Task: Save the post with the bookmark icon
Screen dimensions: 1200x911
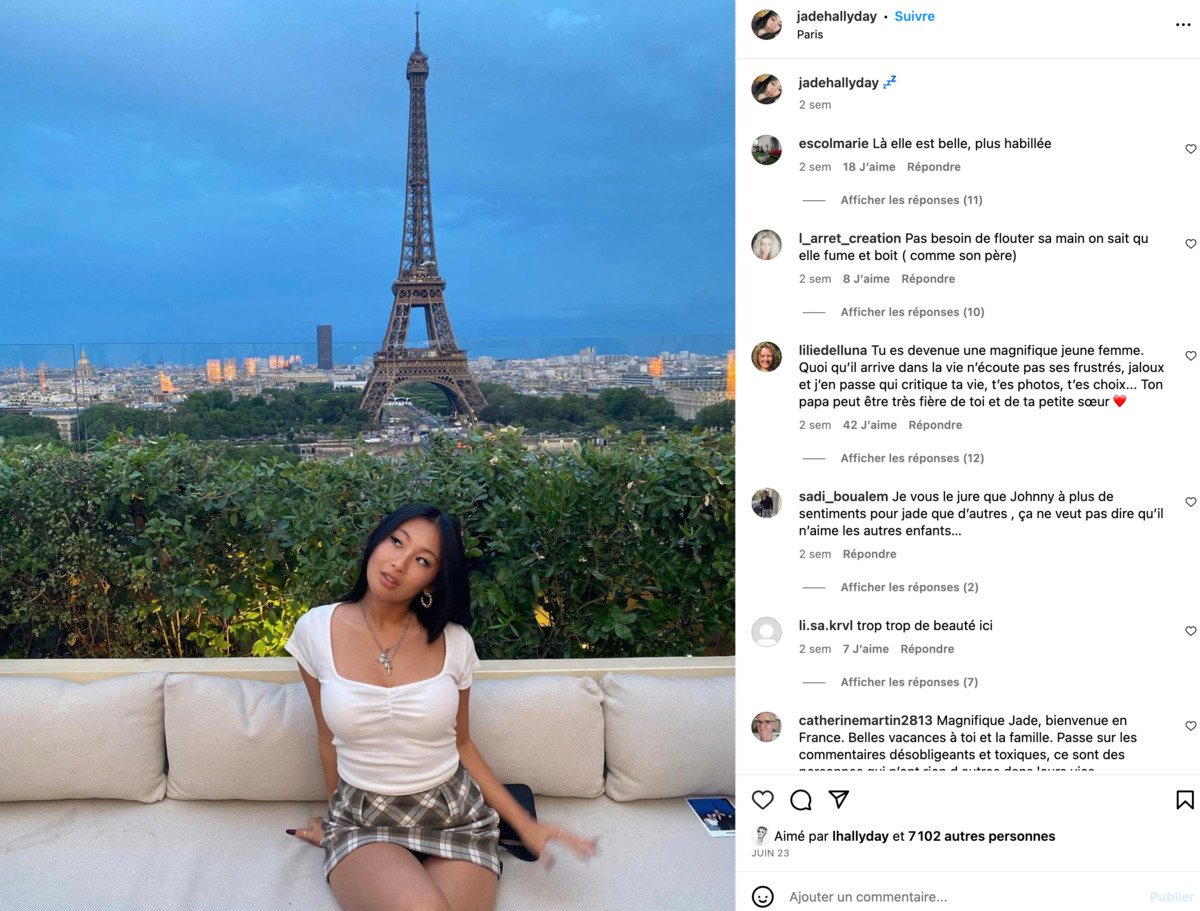Action: click(1185, 800)
